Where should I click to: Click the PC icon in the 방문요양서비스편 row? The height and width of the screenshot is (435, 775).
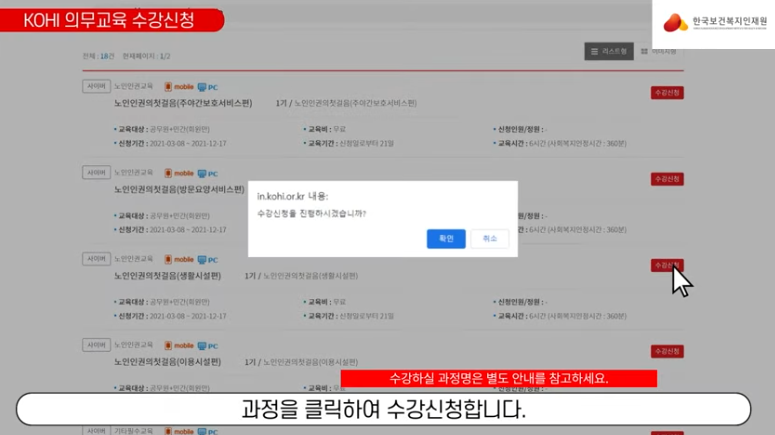208,174
